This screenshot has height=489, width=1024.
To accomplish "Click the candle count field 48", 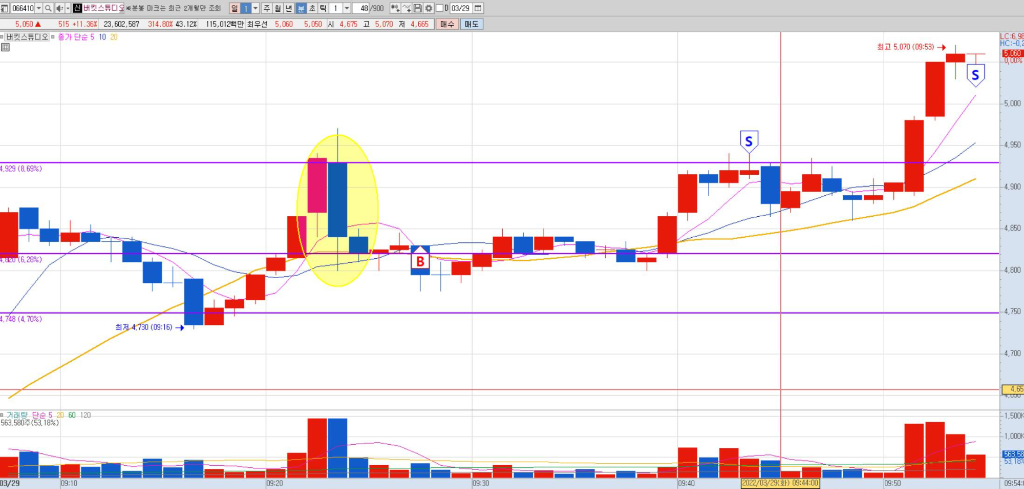I will coord(362,8).
